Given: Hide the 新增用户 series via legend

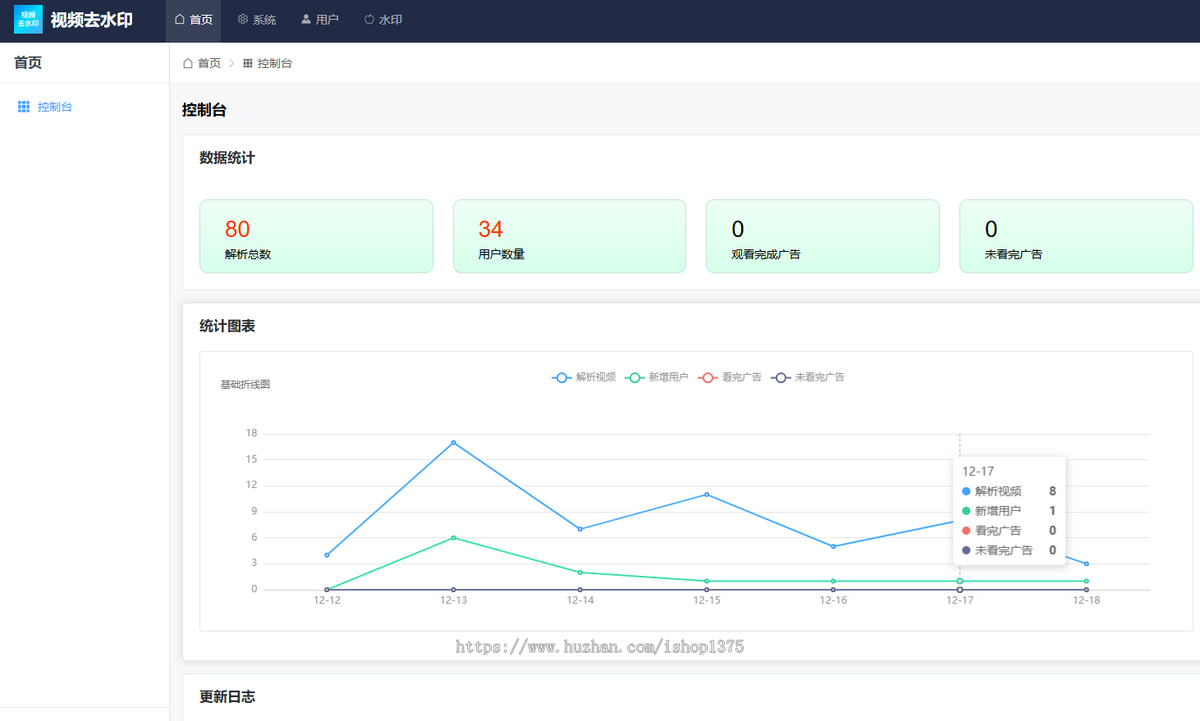Looking at the screenshot, I should coord(657,377).
